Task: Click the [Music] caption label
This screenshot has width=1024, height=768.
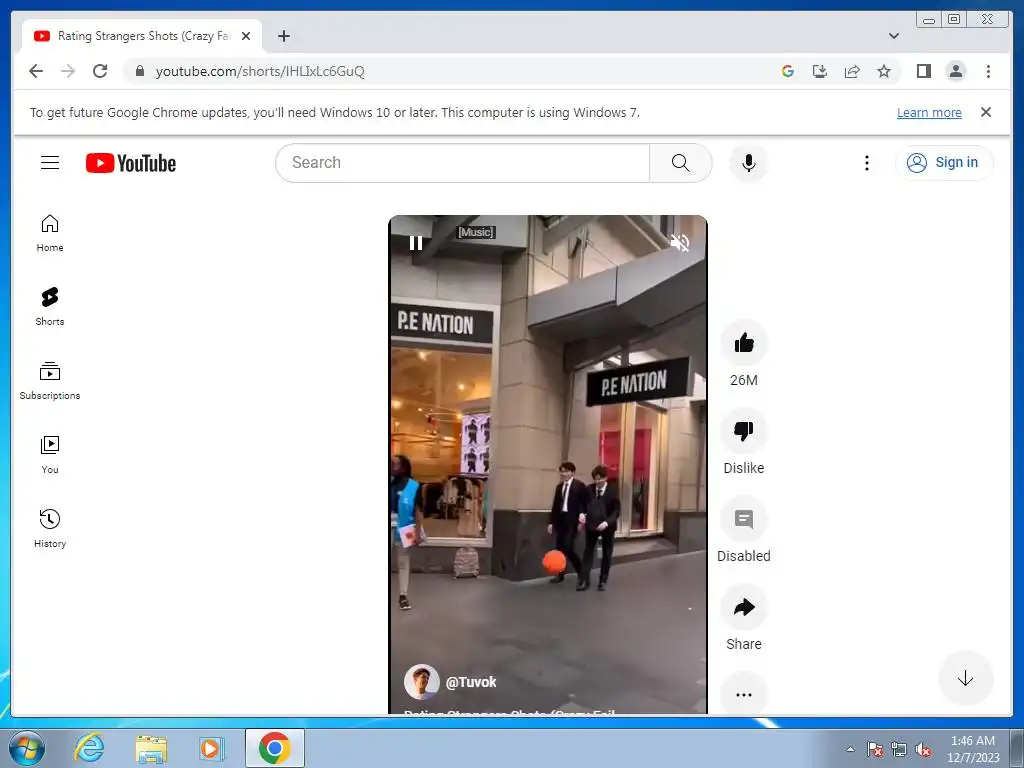Action: coord(475,232)
